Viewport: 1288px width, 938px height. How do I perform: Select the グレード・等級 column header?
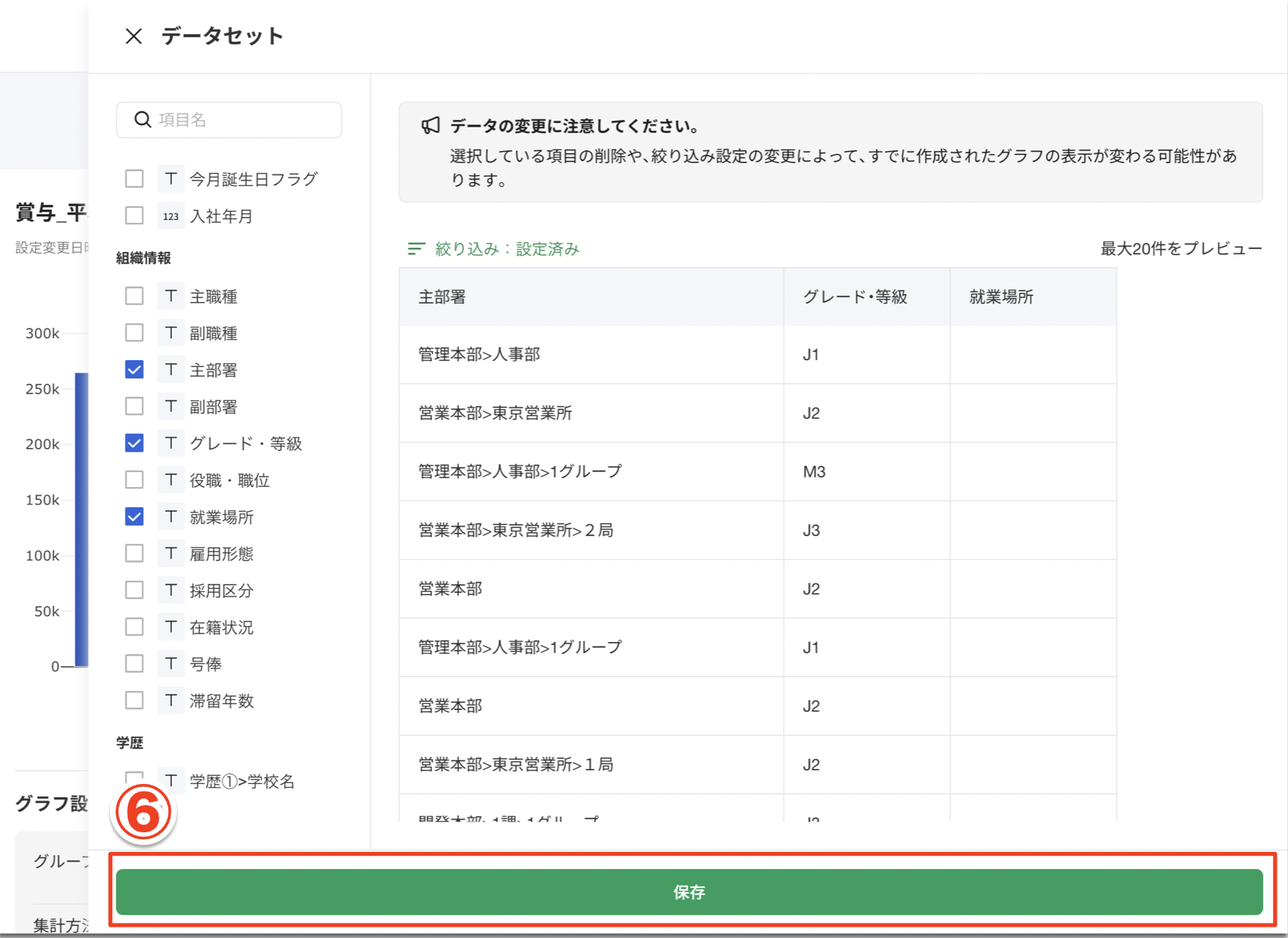click(x=857, y=297)
